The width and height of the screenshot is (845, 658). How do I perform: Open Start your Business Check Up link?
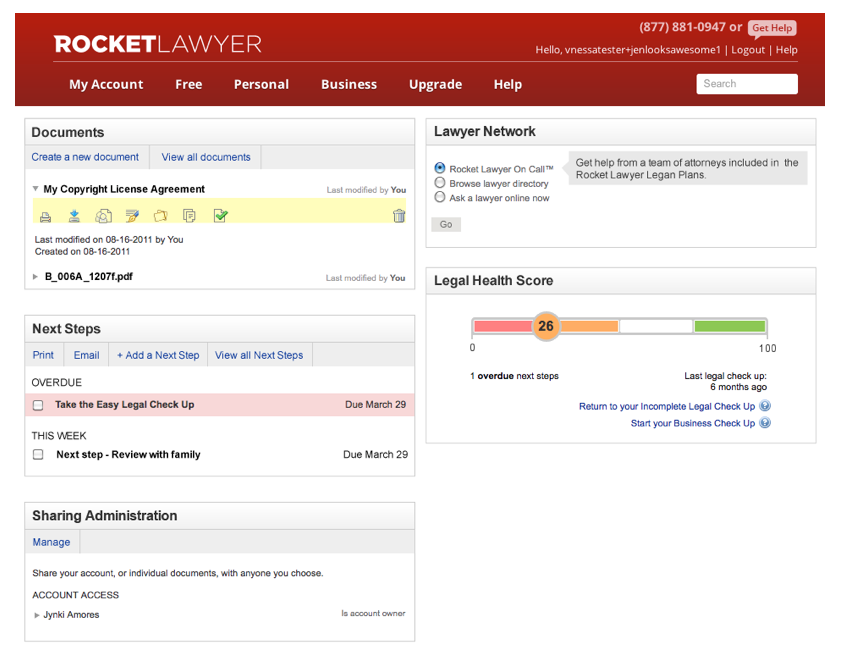tap(692, 423)
